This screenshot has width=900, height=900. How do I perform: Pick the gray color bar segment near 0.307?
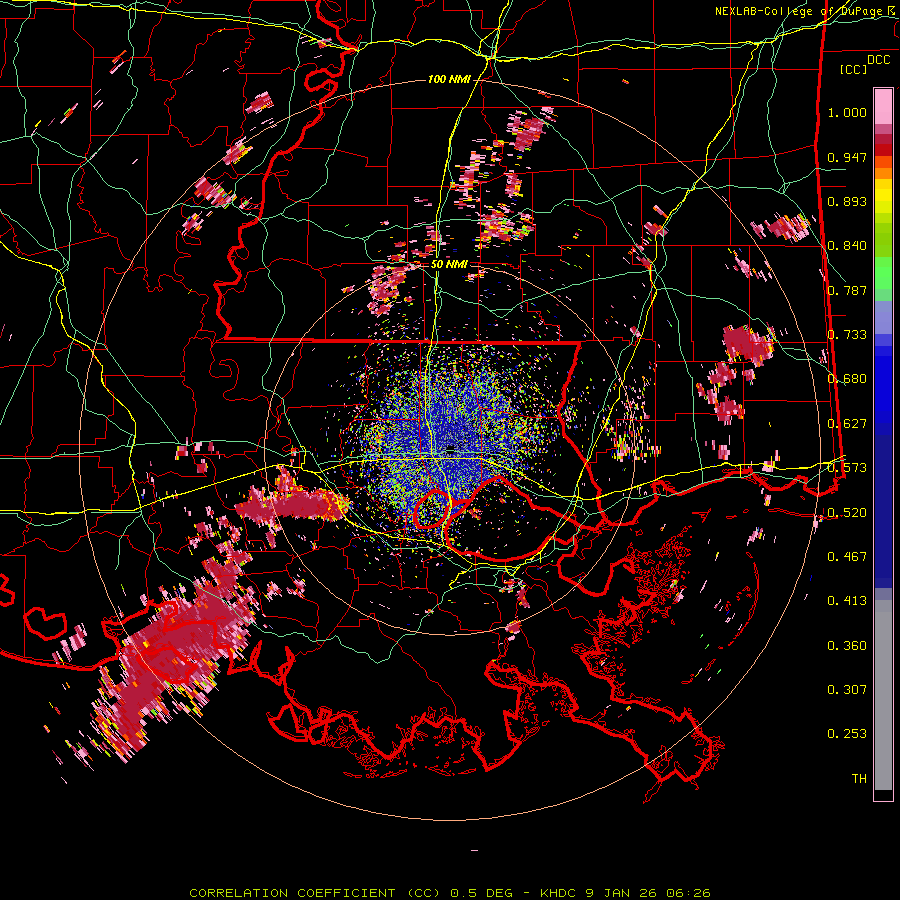pyautogui.click(x=883, y=695)
